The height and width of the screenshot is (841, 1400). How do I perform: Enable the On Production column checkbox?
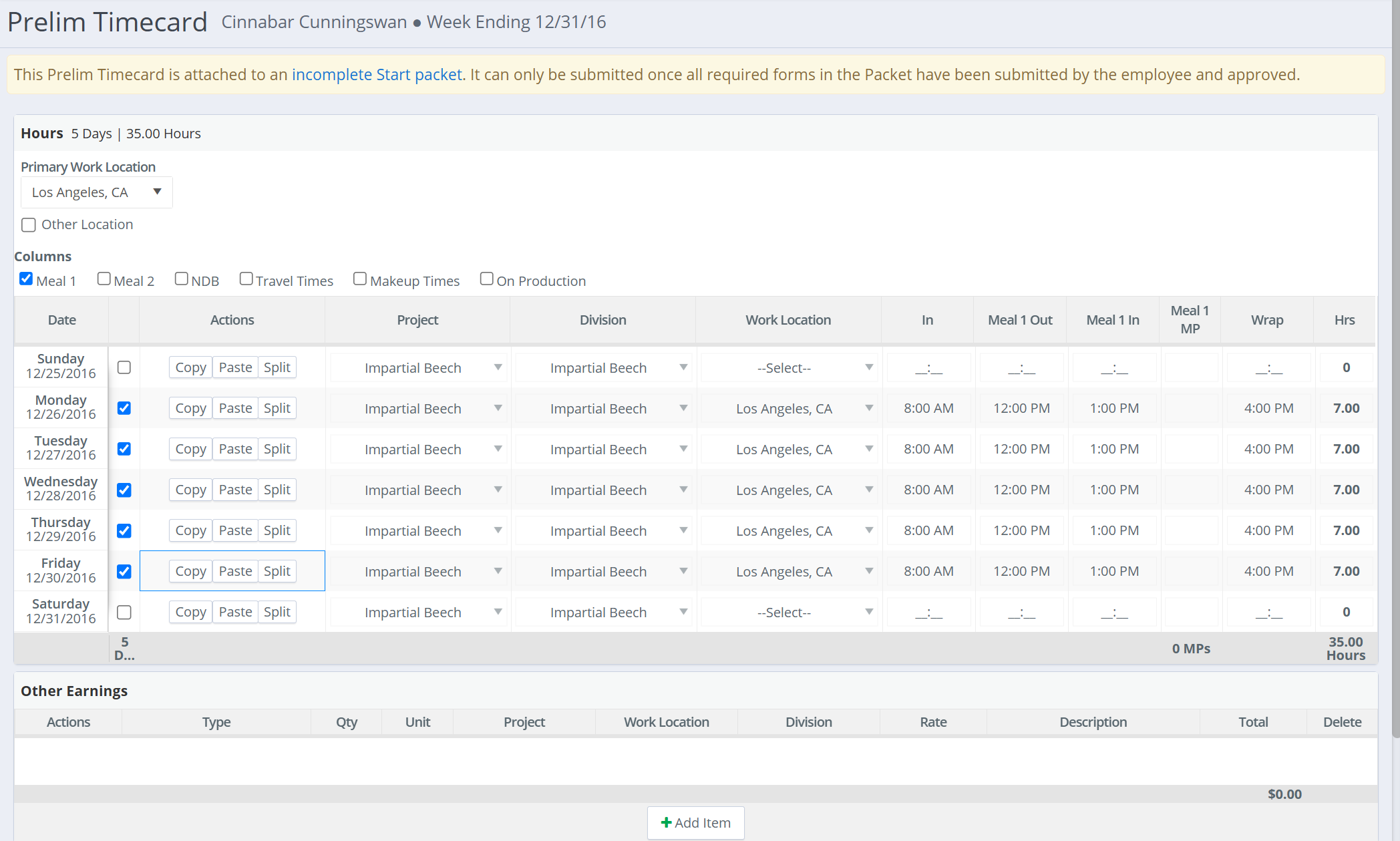coord(486,279)
